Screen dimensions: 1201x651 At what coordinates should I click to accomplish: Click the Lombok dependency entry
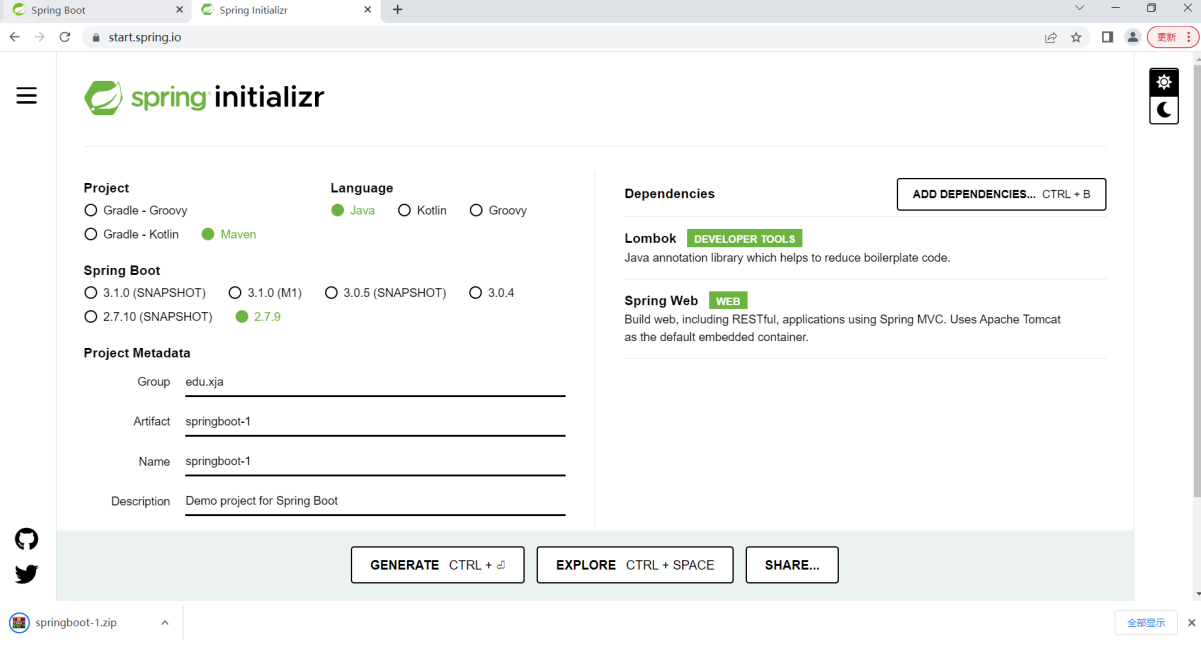coord(865,247)
